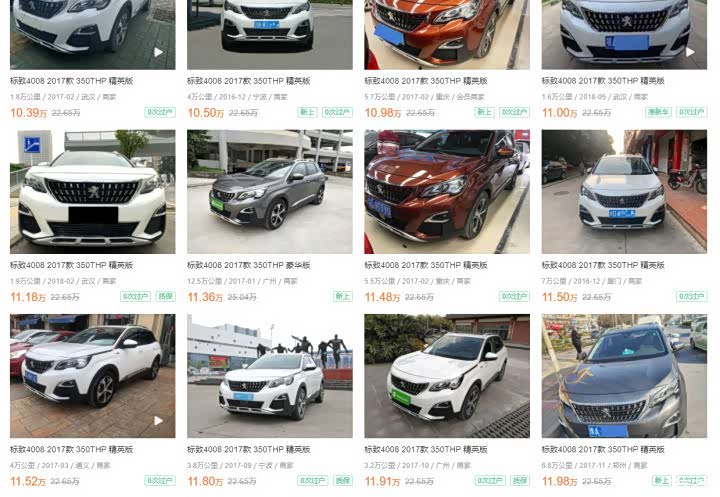Click the 0次过户 tag on the 11.50万 listing

(691, 296)
